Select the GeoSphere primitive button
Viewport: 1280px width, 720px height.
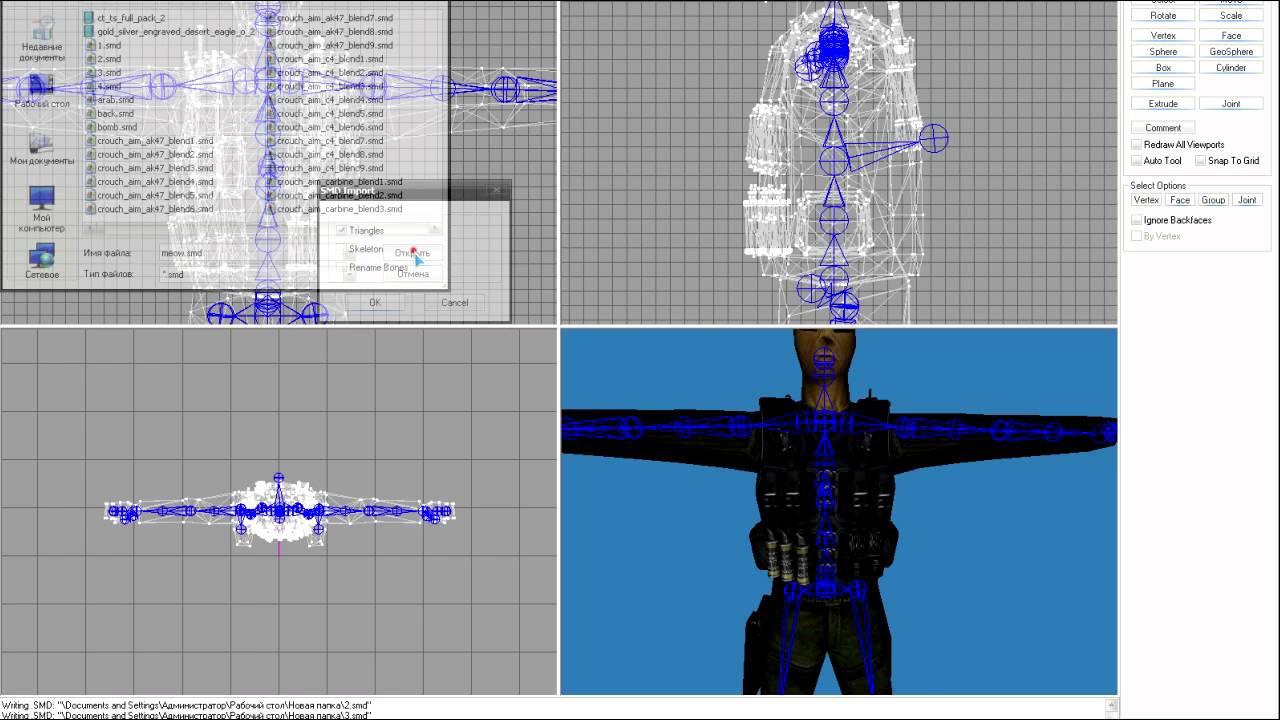pyautogui.click(x=1231, y=52)
